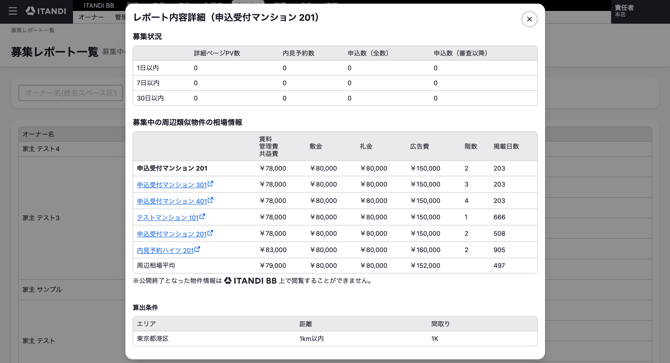Click the 募集レポート一覧 breadcrumb in background
This screenshot has height=363, width=670.
pyautogui.click(x=33, y=30)
